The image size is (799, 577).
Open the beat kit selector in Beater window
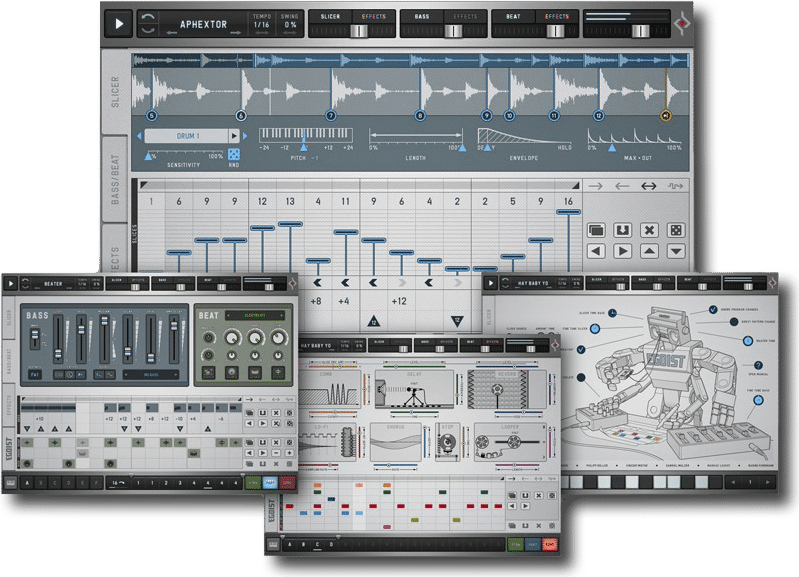click(x=255, y=316)
